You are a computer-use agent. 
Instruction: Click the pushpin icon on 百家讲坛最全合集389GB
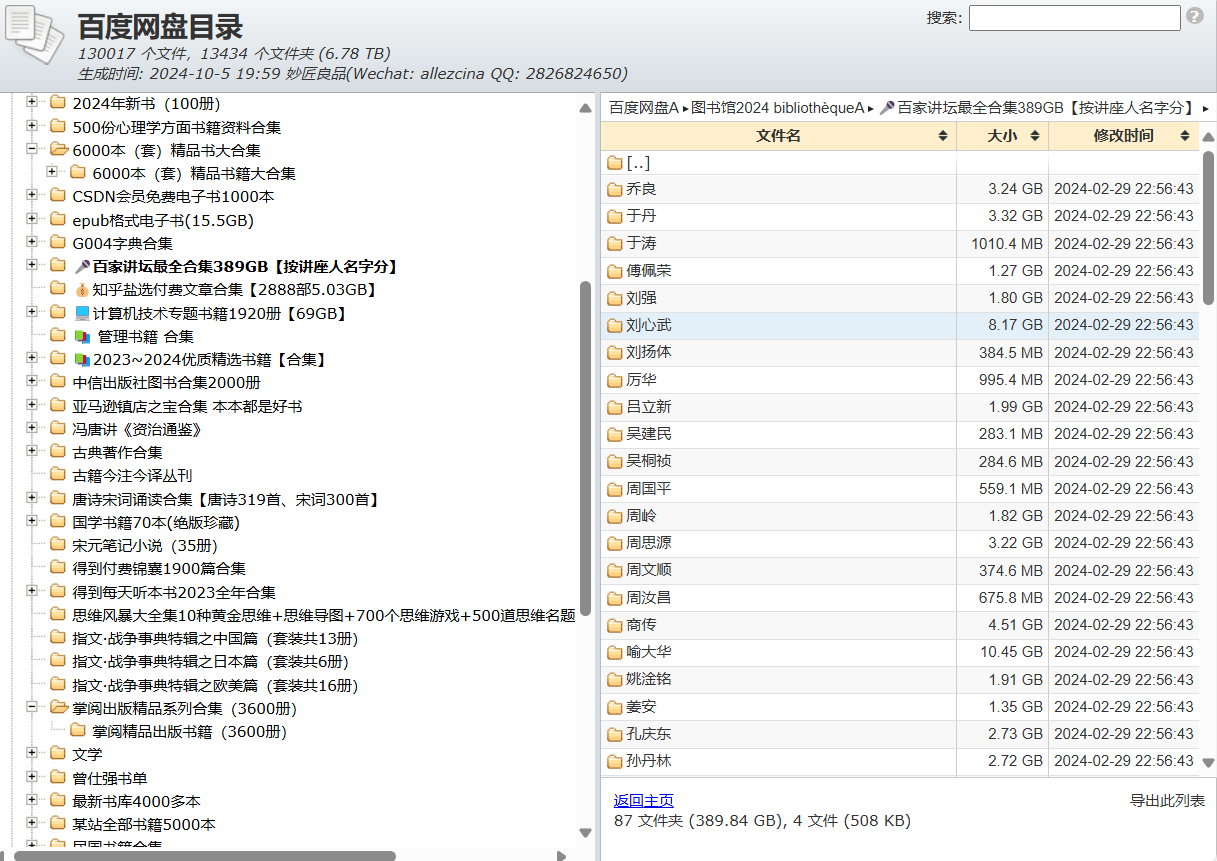[80, 265]
